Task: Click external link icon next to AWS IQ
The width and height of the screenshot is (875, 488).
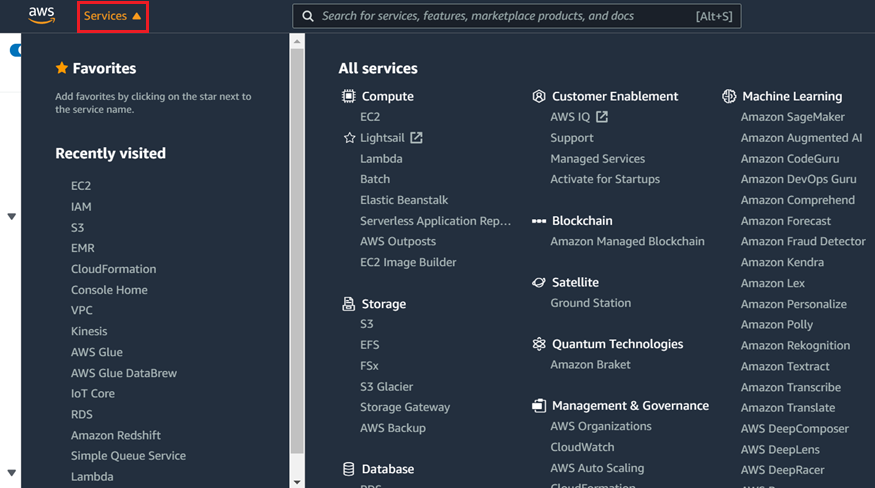Action: 602,117
